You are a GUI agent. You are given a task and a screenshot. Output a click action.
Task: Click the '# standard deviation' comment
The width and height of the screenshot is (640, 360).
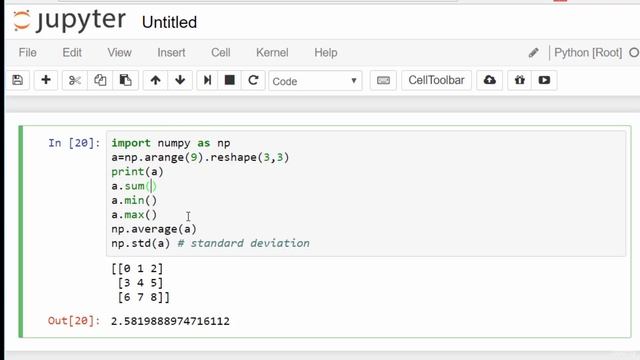point(243,243)
